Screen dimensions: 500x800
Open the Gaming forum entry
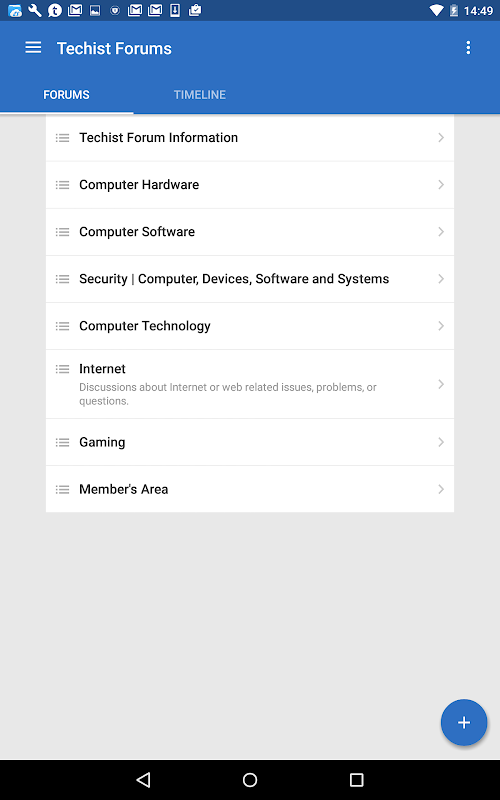pyautogui.click(x=250, y=442)
